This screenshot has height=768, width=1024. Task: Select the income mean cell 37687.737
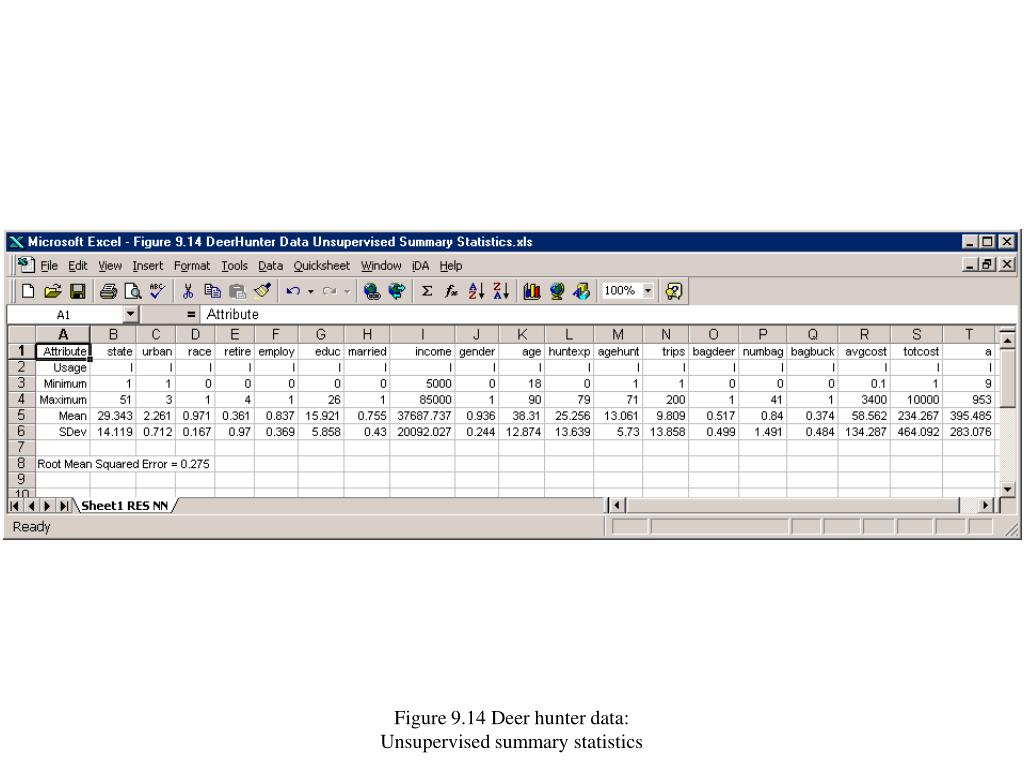point(423,415)
